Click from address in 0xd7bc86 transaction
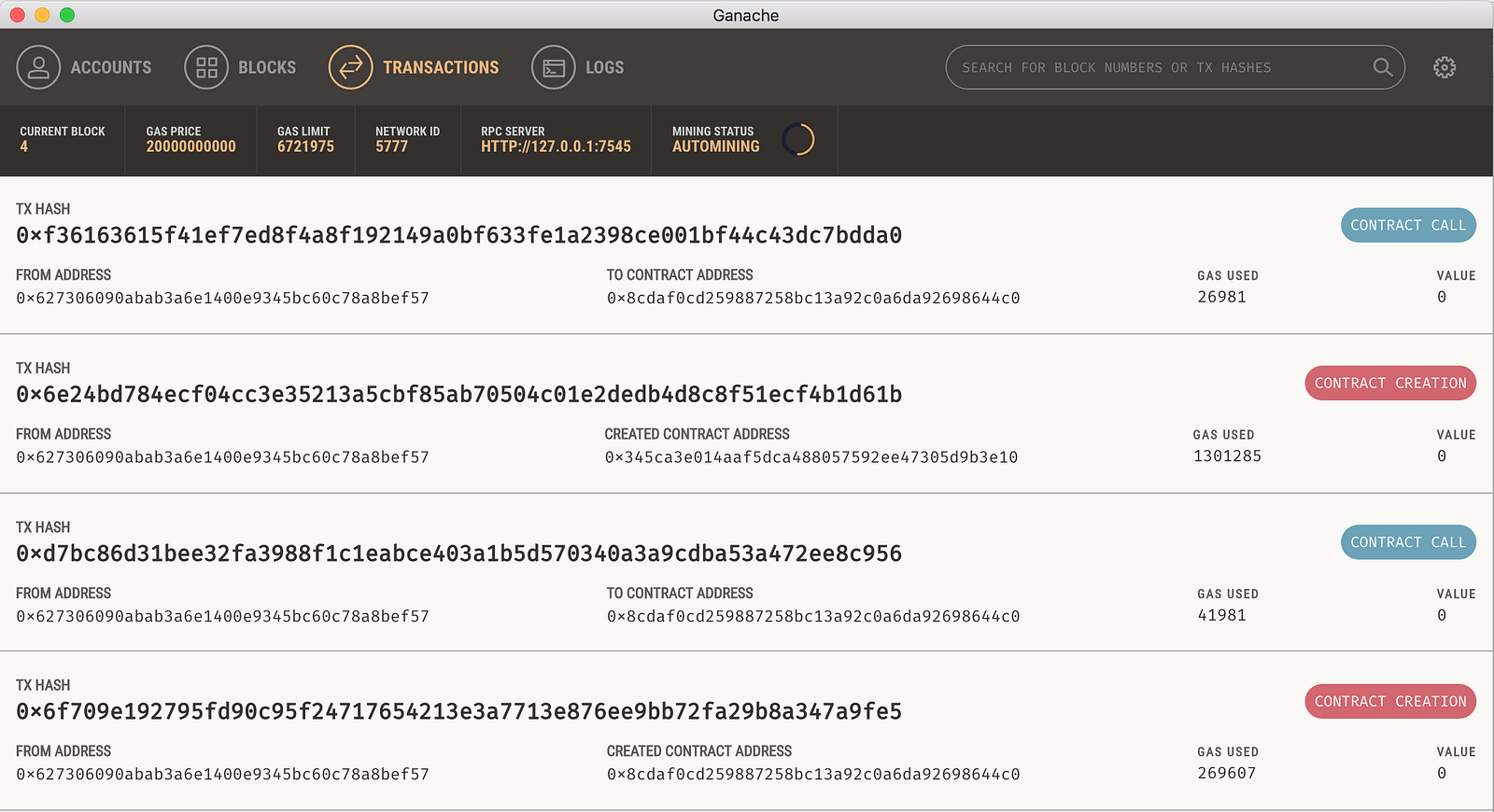Screen dimensions: 1494x812 [222, 616]
